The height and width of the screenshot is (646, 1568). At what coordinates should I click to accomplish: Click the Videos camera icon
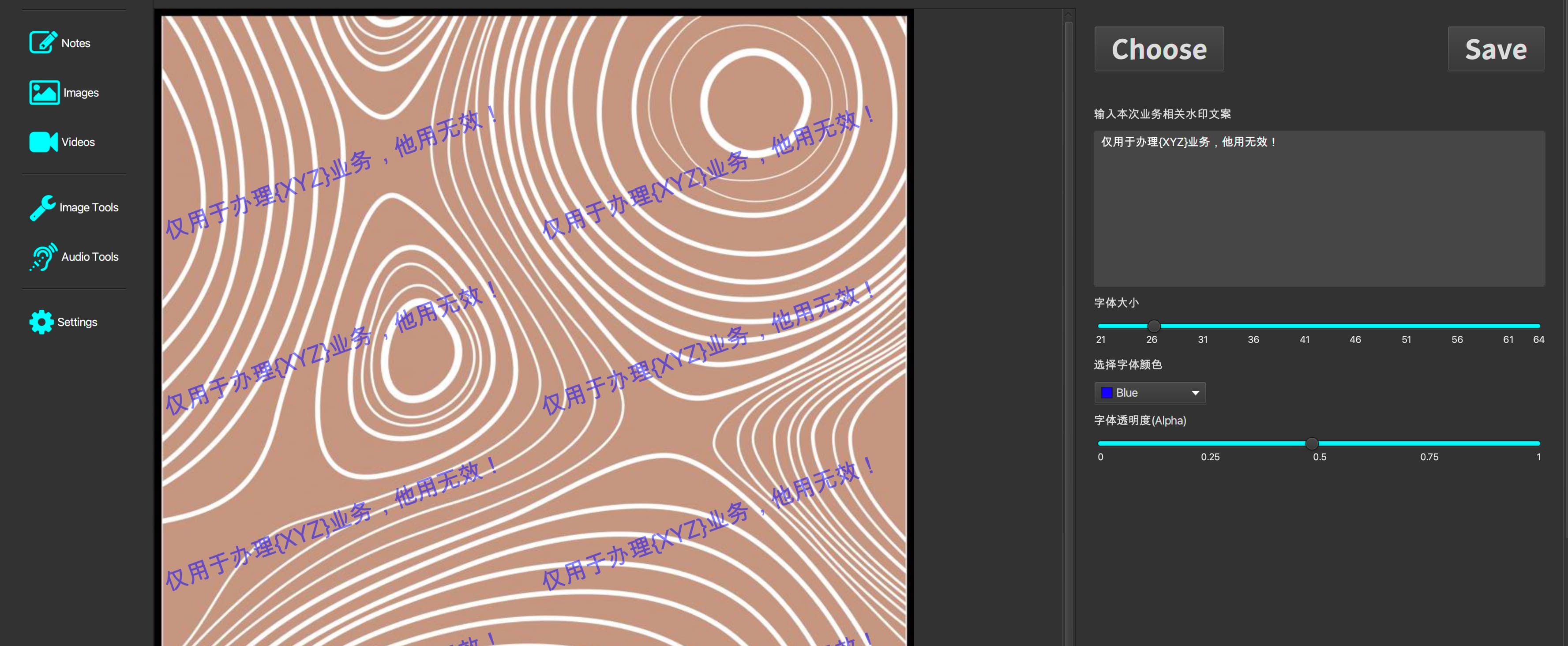pyautogui.click(x=43, y=142)
